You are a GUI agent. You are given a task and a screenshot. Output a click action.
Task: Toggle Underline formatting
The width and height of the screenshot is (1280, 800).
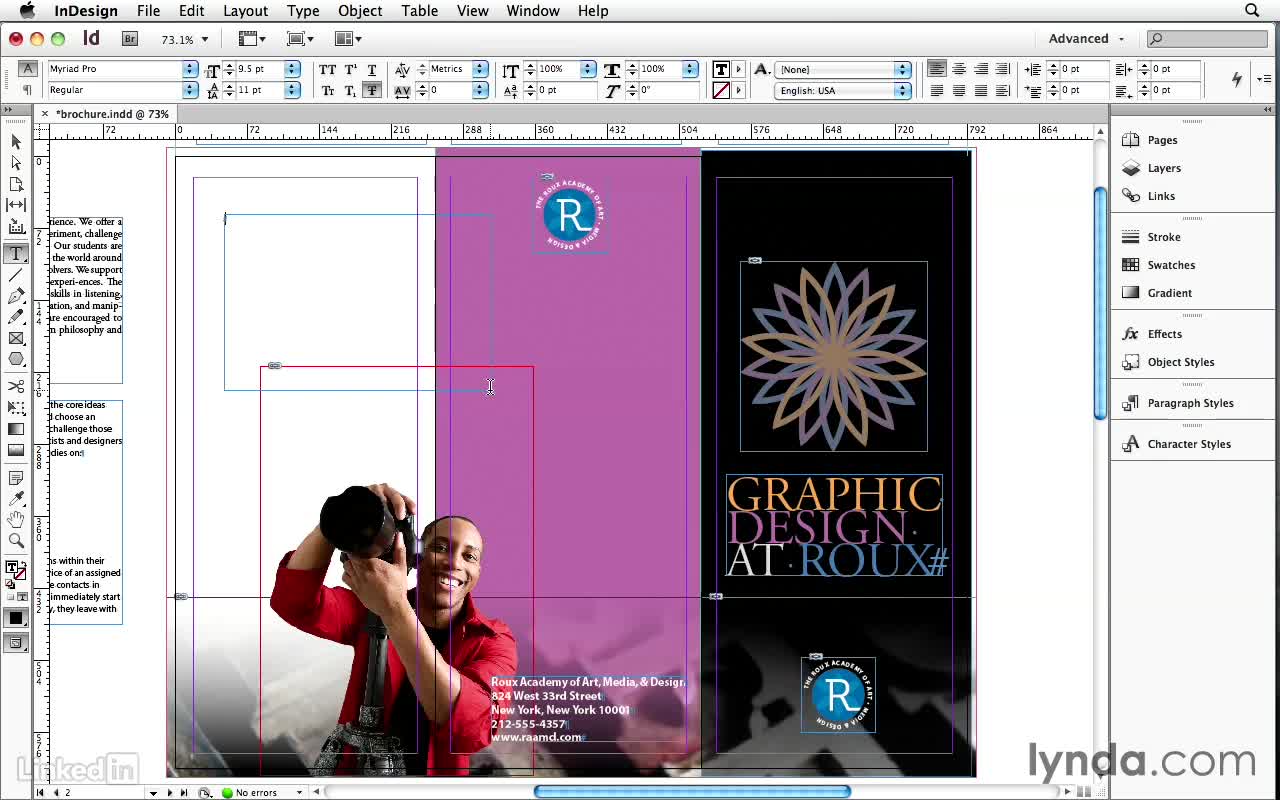click(x=372, y=69)
